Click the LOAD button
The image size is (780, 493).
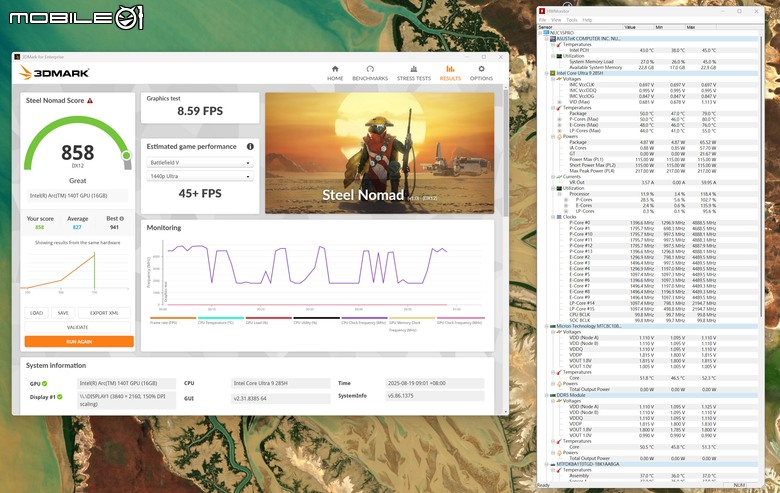point(36,313)
